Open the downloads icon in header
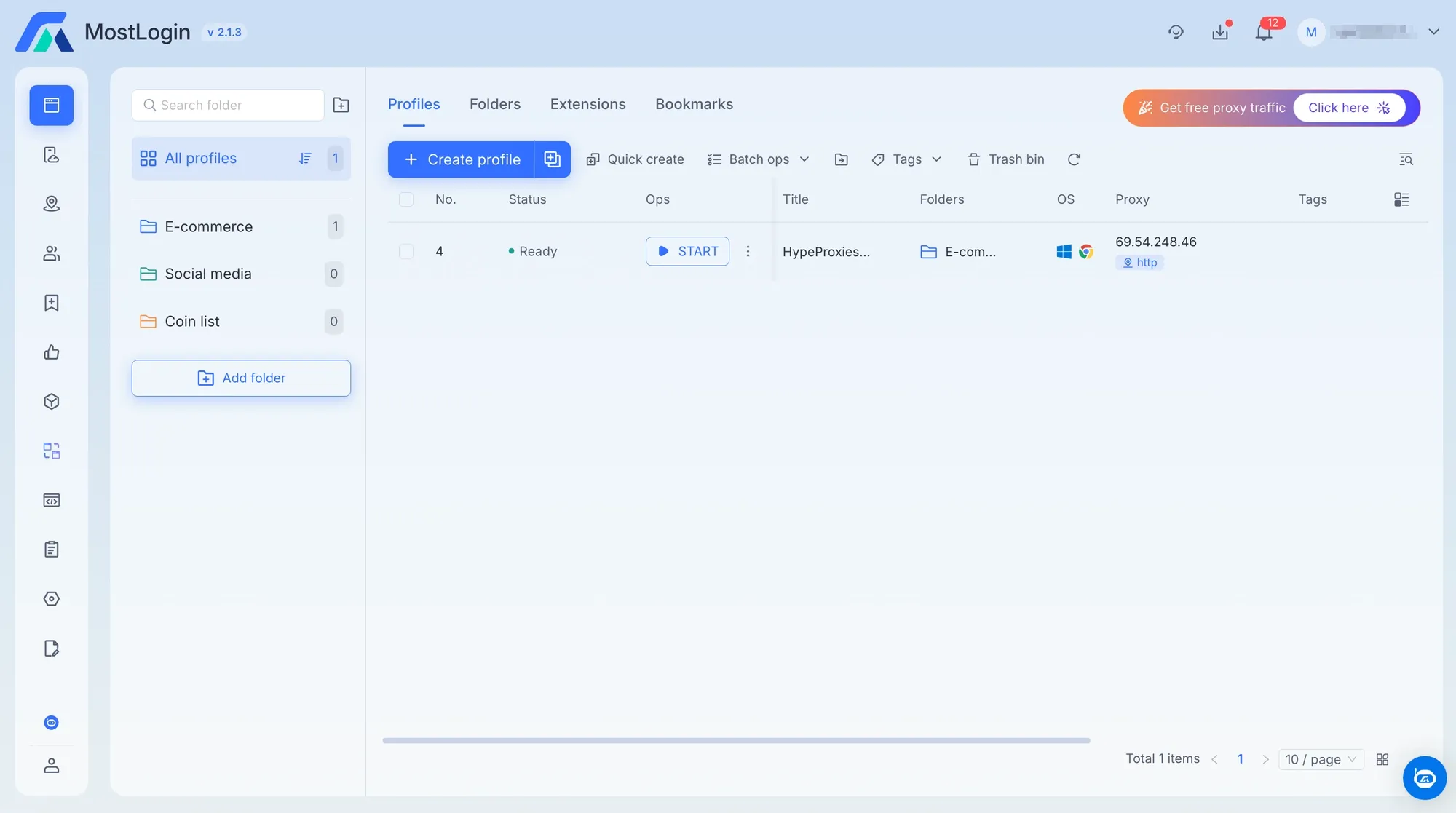This screenshot has width=1456, height=813. (1220, 33)
